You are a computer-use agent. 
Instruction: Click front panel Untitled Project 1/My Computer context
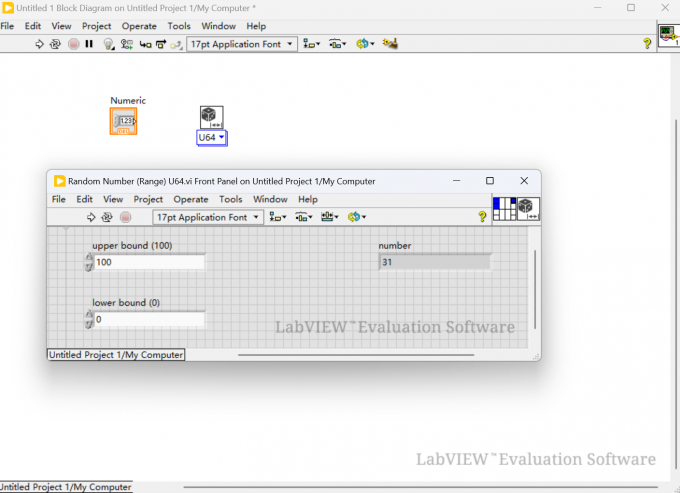(116, 355)
